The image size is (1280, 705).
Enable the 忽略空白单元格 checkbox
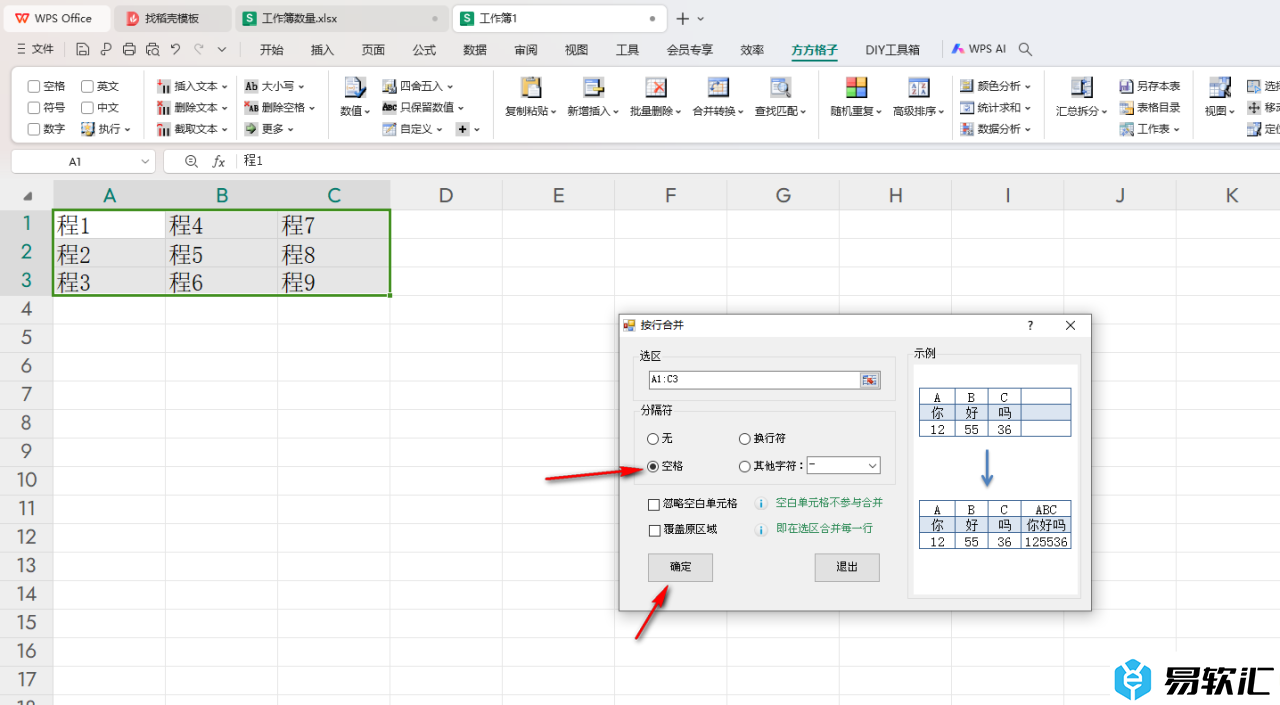point(654,505)
